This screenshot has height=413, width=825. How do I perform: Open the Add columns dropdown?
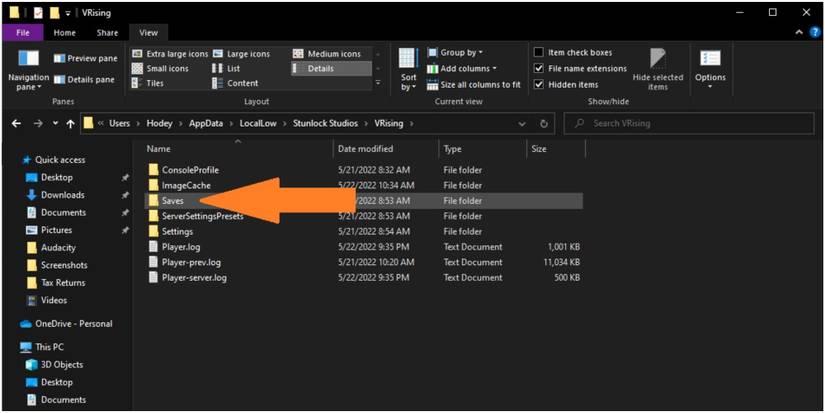coord(464,68)
